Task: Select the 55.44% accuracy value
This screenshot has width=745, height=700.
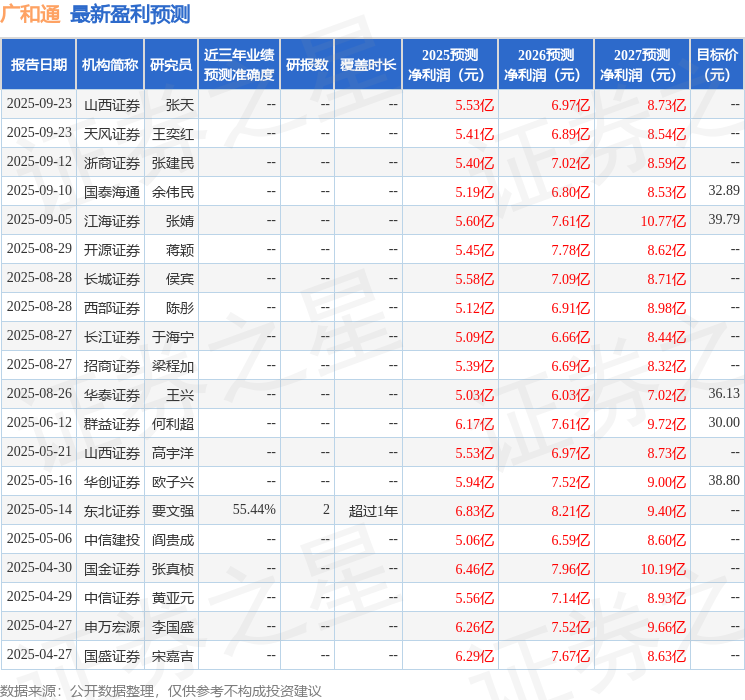Action: tap(254, 509)
